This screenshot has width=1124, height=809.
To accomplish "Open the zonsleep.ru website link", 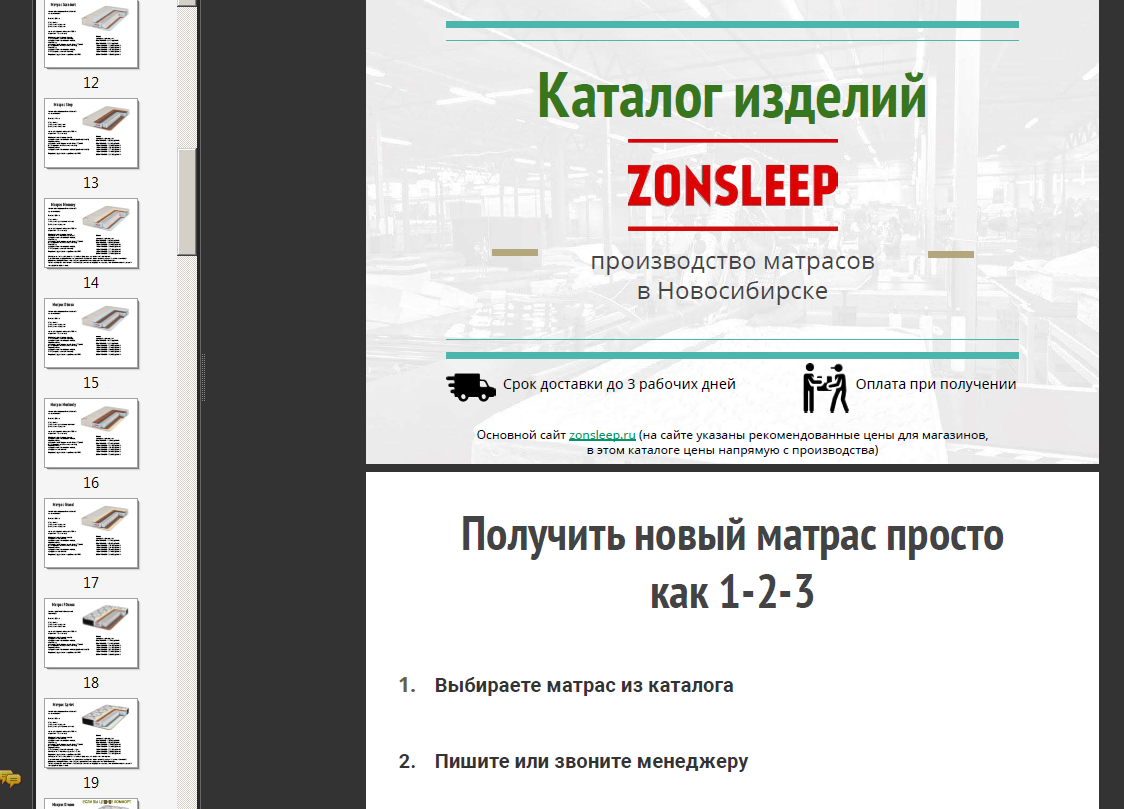I will click(602, 435).
